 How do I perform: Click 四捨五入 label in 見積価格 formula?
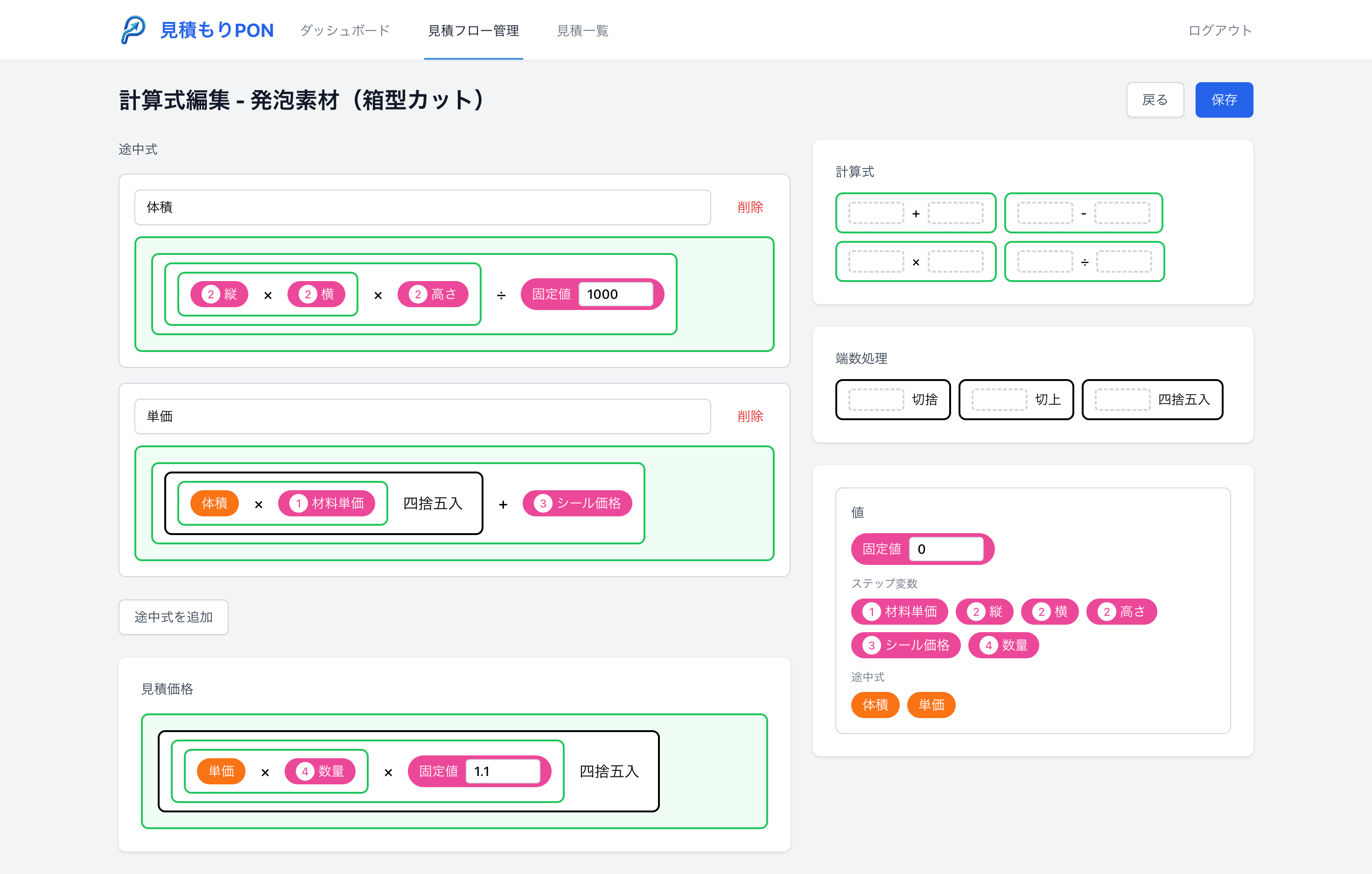609,771
